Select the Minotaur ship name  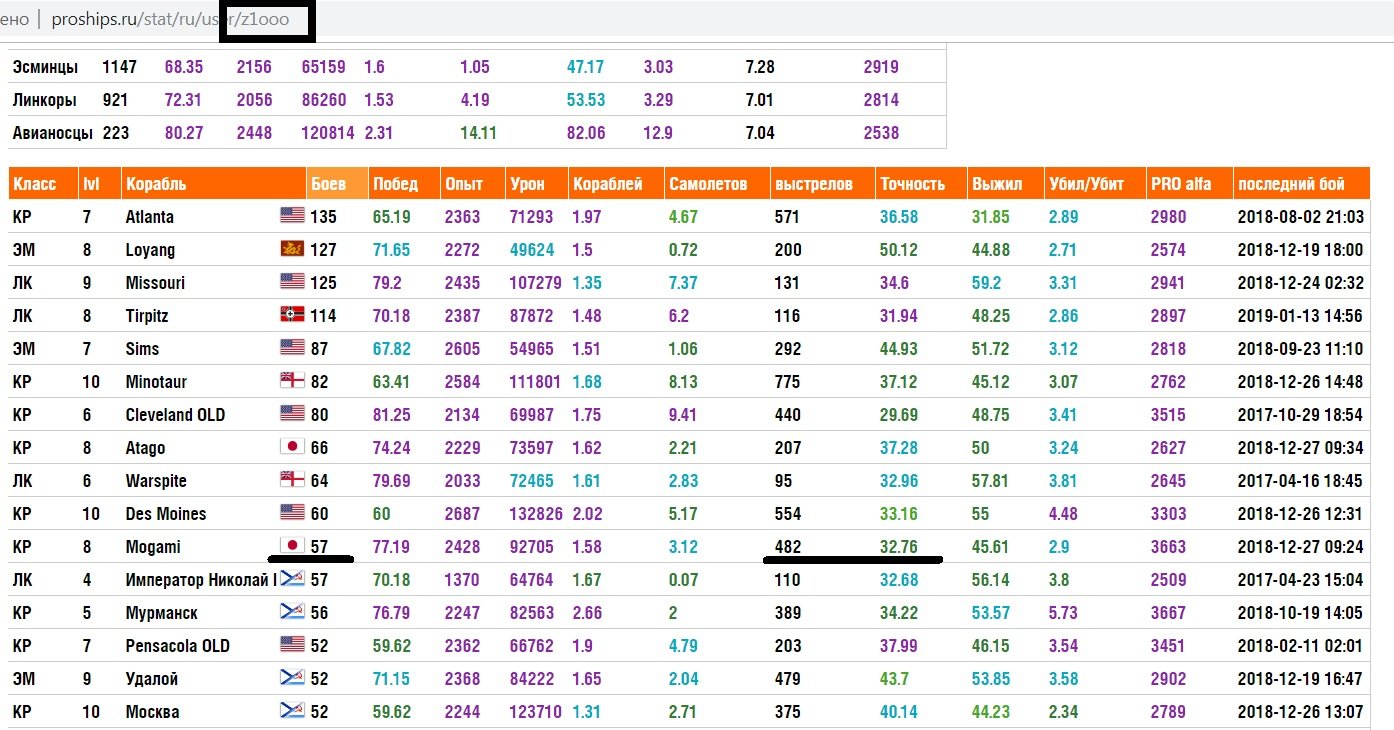coord(156,382)
